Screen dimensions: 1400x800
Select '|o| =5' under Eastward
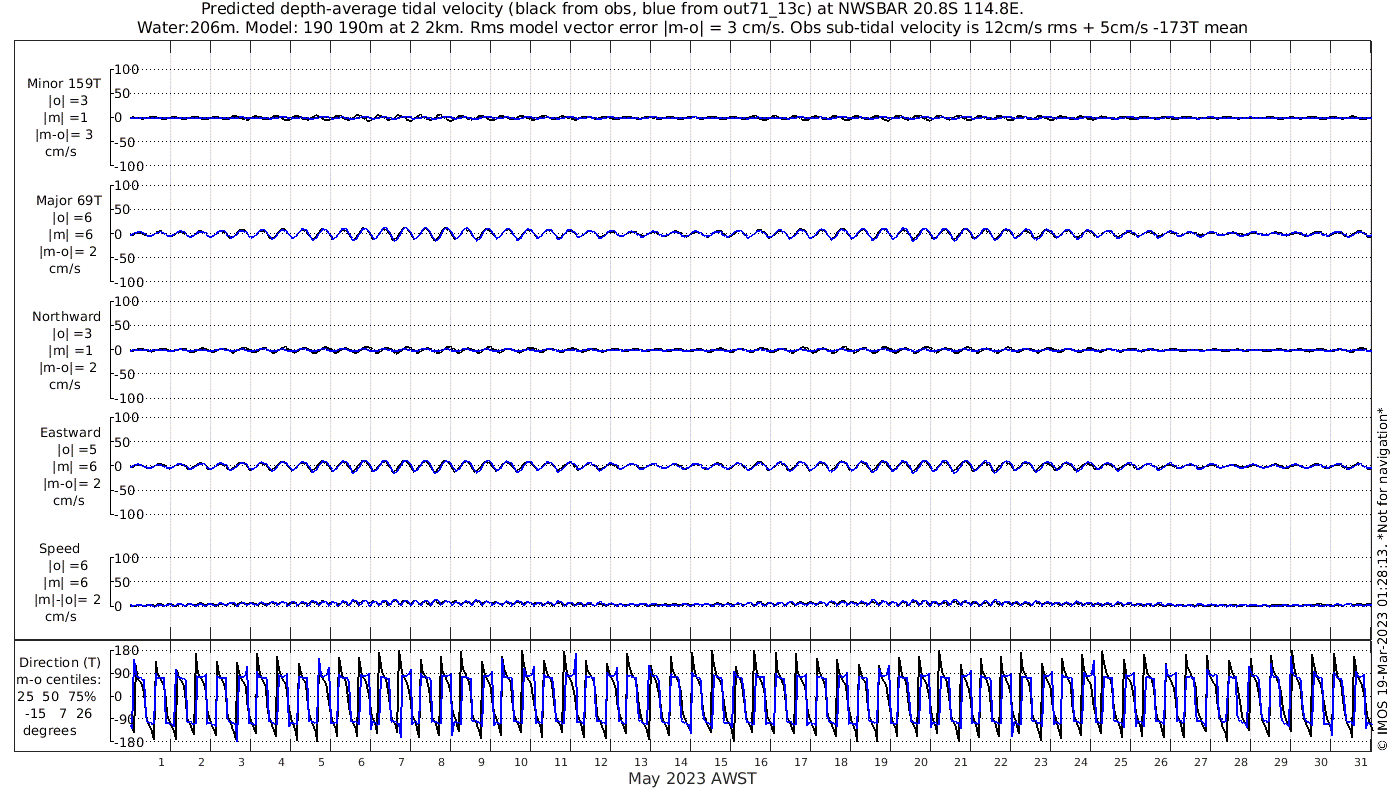click(76, 450)
